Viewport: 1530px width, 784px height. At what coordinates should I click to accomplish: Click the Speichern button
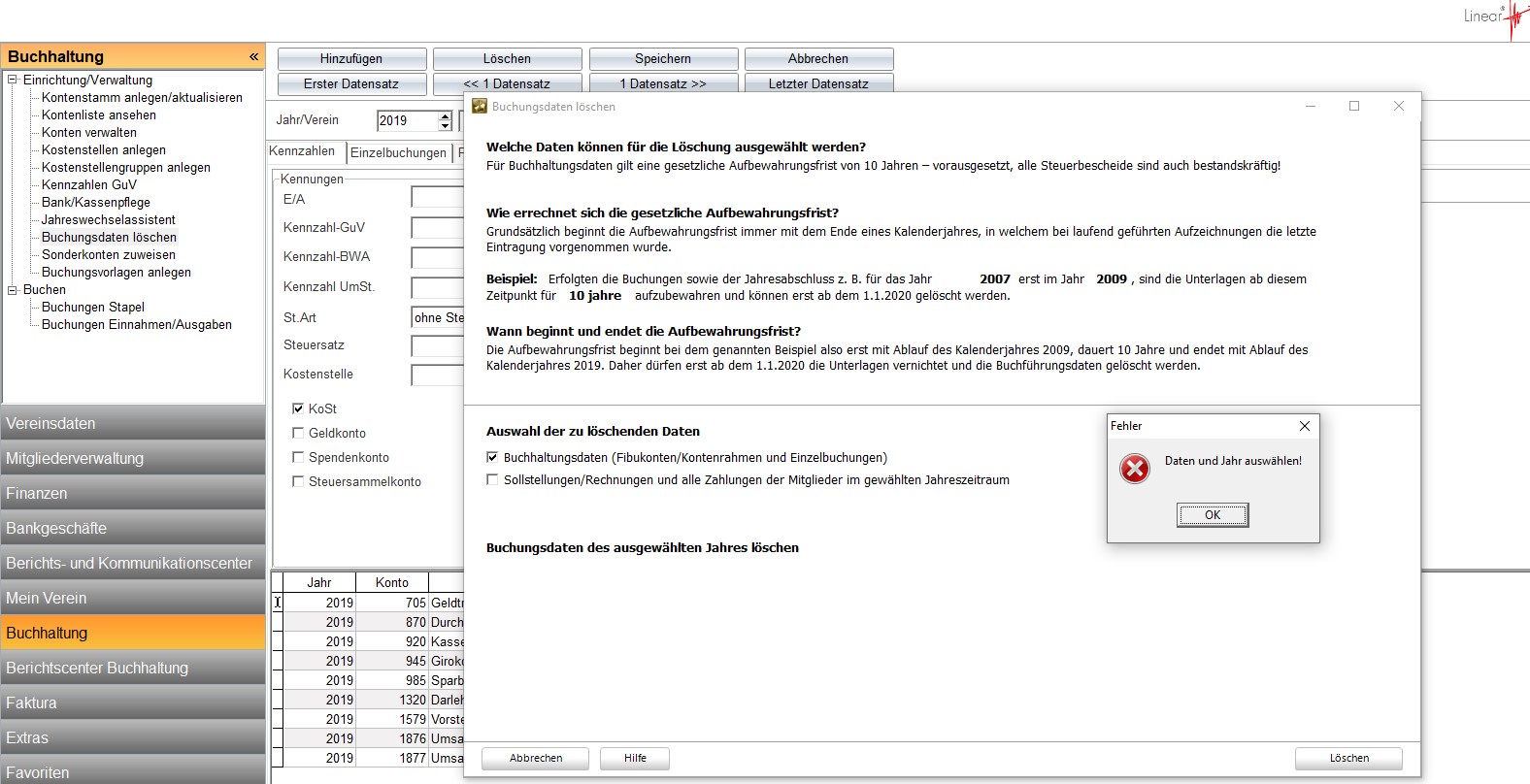pos(663,58)
